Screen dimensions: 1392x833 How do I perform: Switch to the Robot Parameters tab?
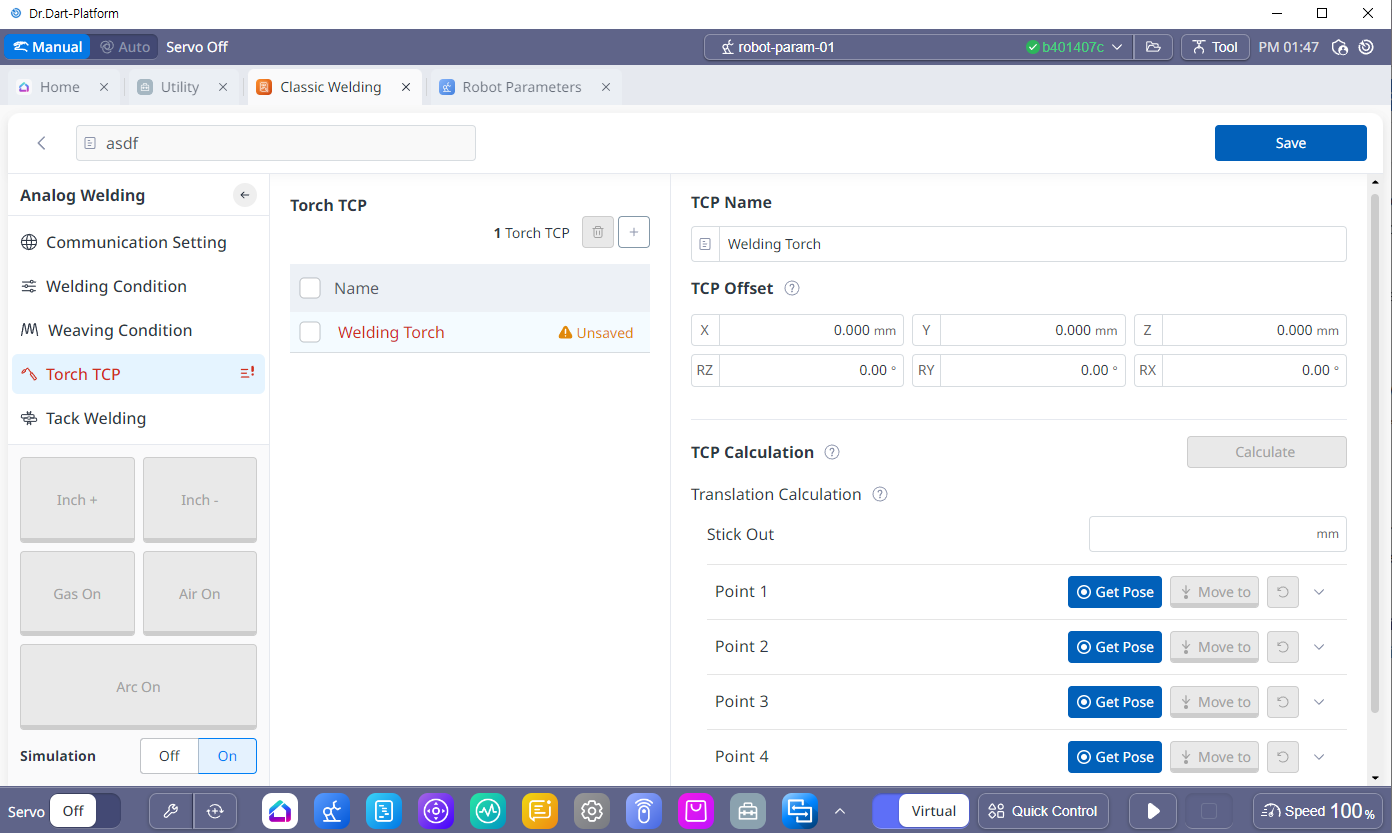(x=521, y=87)
